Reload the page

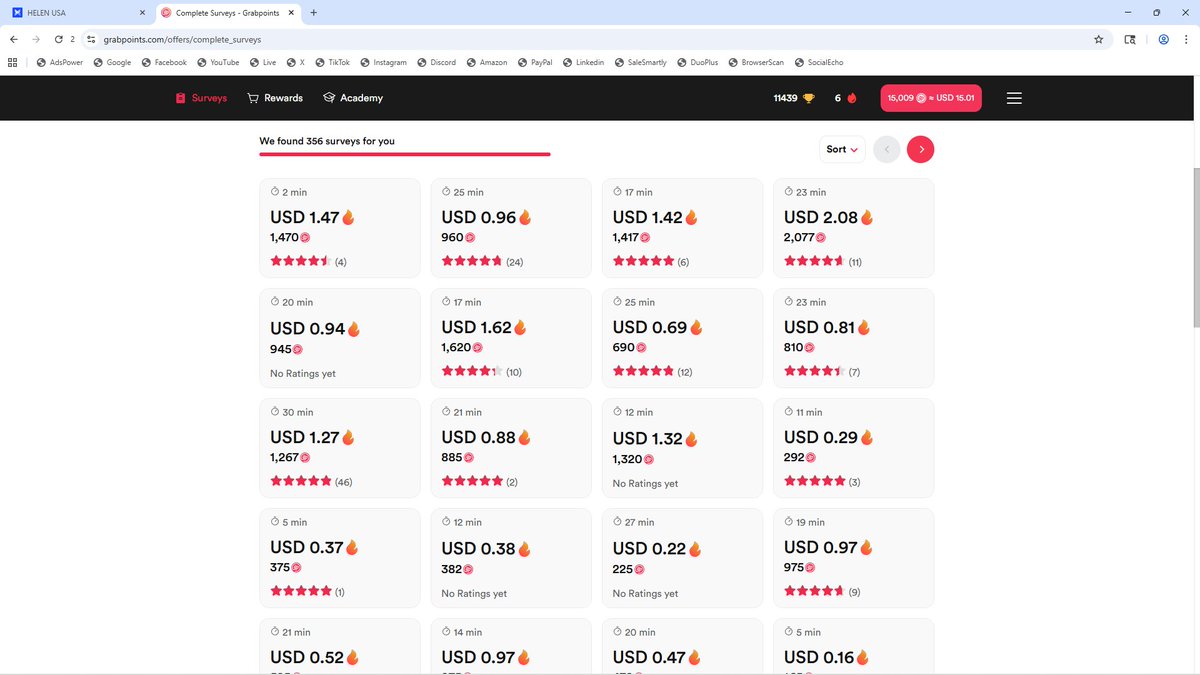click(x=59, y=40)
